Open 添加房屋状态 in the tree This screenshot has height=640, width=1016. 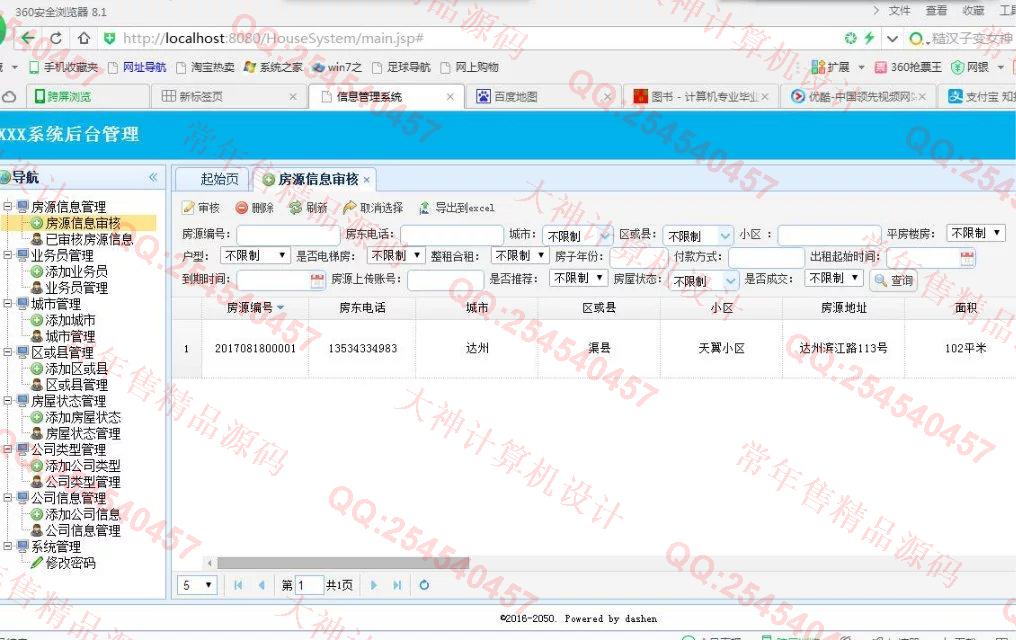point(82,417)
